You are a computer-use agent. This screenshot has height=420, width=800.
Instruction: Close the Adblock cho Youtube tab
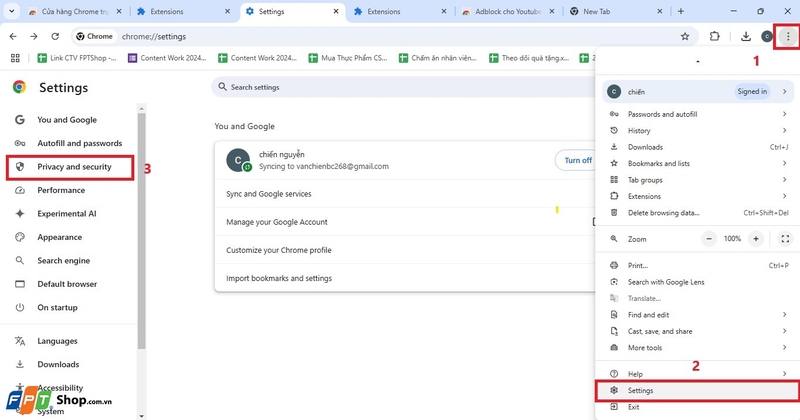click(552, 11)
